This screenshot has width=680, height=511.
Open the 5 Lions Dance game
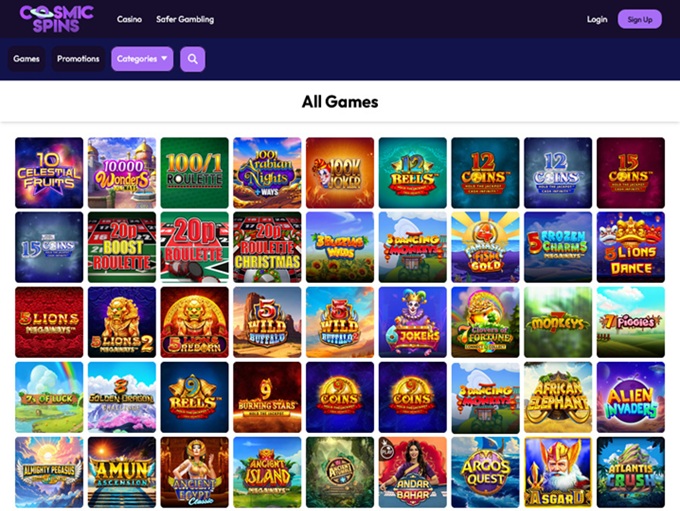tap(631, 247)
